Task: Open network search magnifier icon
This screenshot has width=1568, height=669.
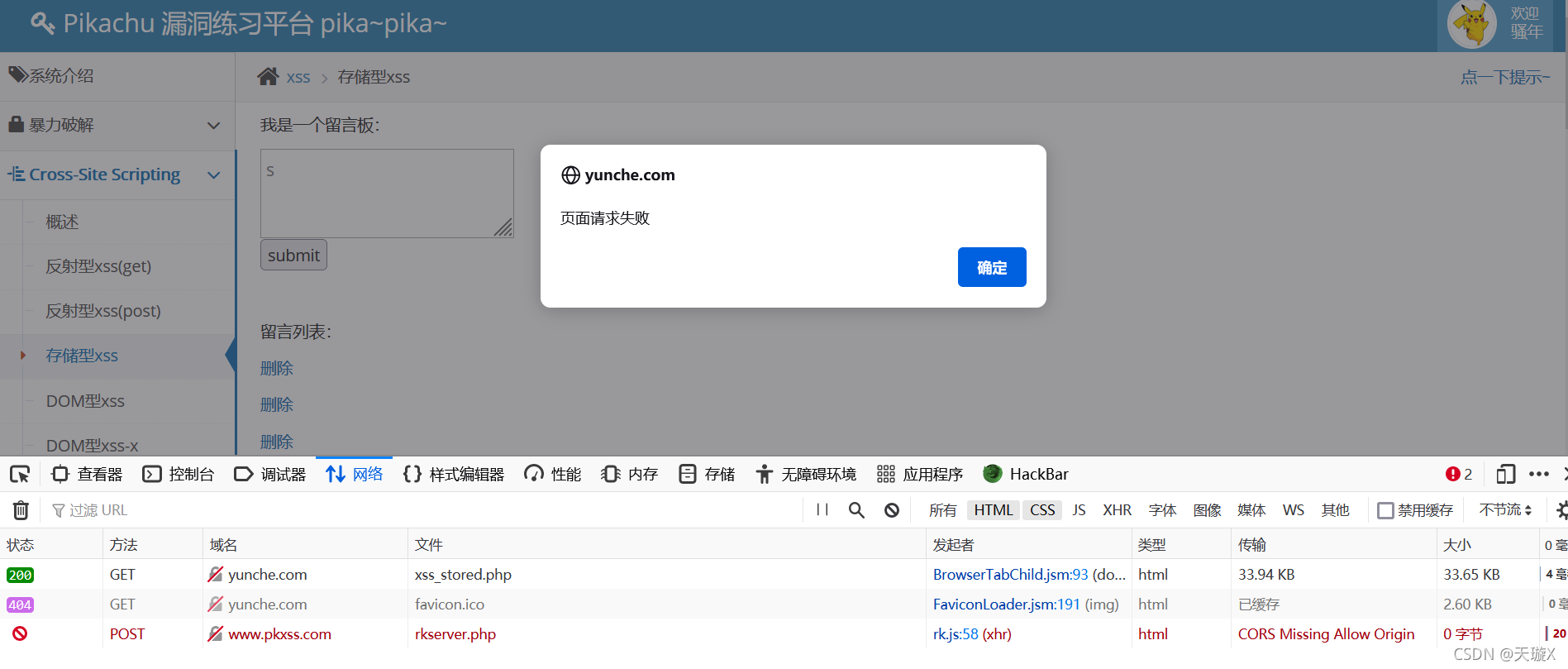Action: 856,510
